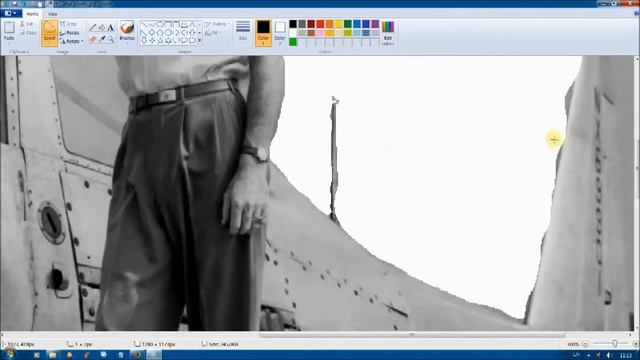Select the Eraser tool

pos(93,39)
